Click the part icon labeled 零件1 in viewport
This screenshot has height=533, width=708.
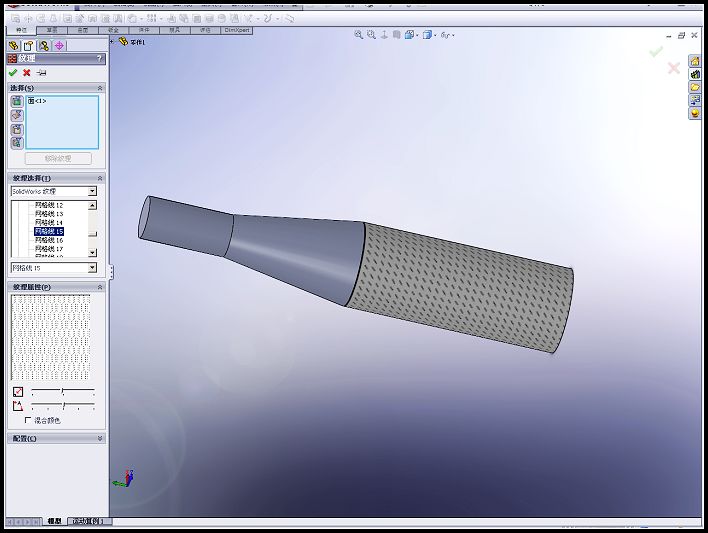(123, 42)
